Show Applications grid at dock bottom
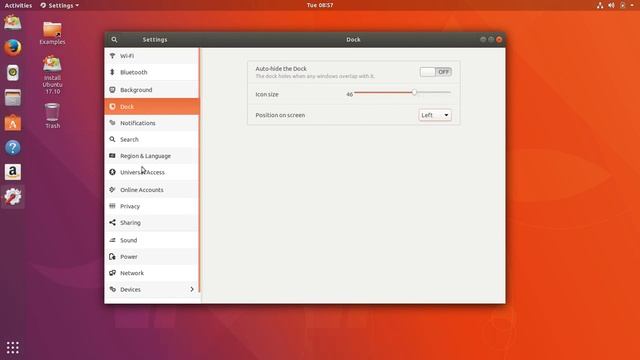 (13, 347)
